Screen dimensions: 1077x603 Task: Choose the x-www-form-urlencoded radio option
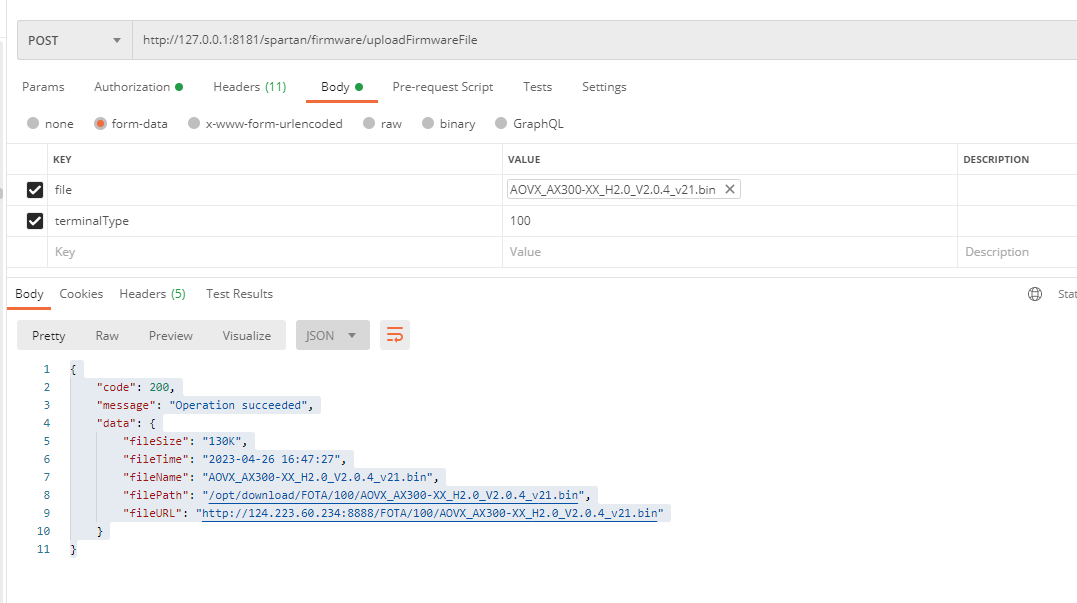pyautogui.click(x=194, y=124)
